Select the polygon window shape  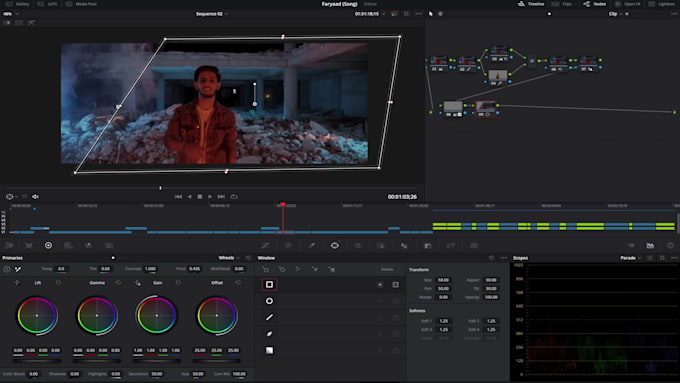tap(269, 317)
